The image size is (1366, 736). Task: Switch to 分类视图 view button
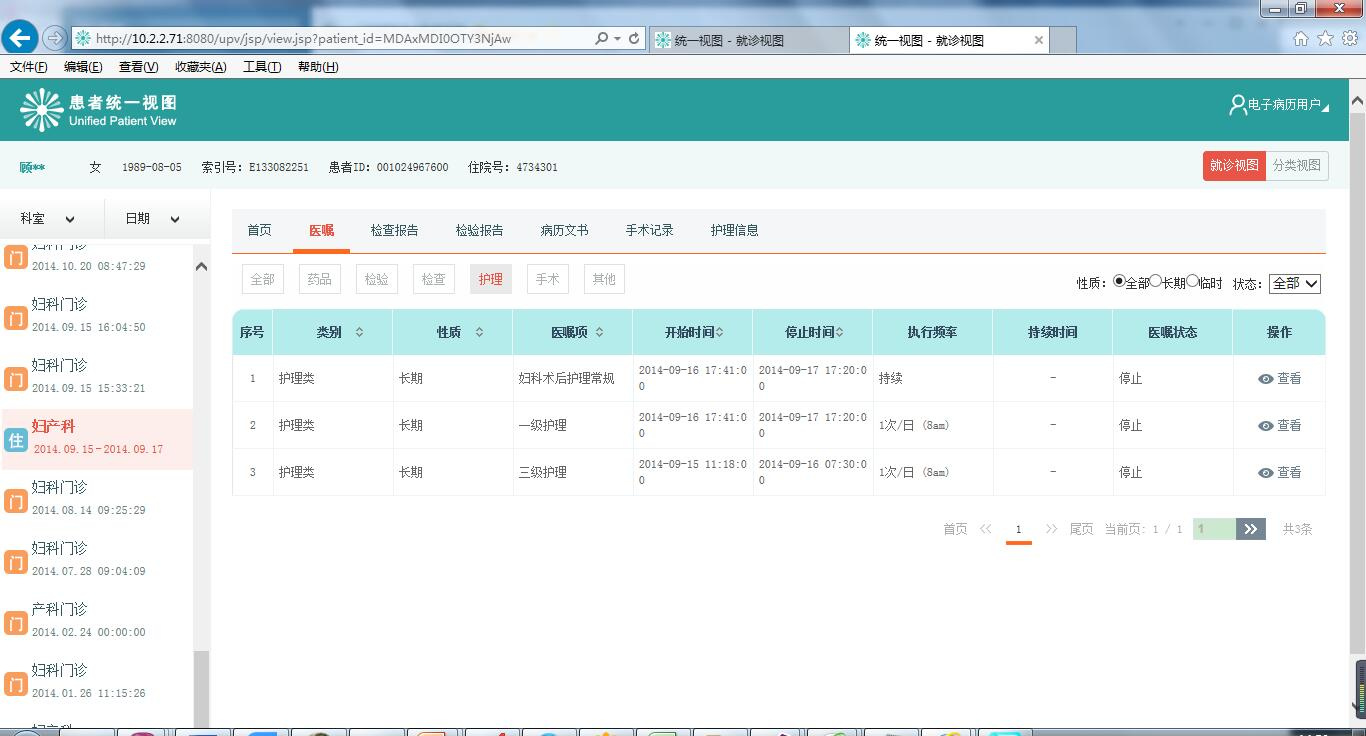click(1296, 166)
